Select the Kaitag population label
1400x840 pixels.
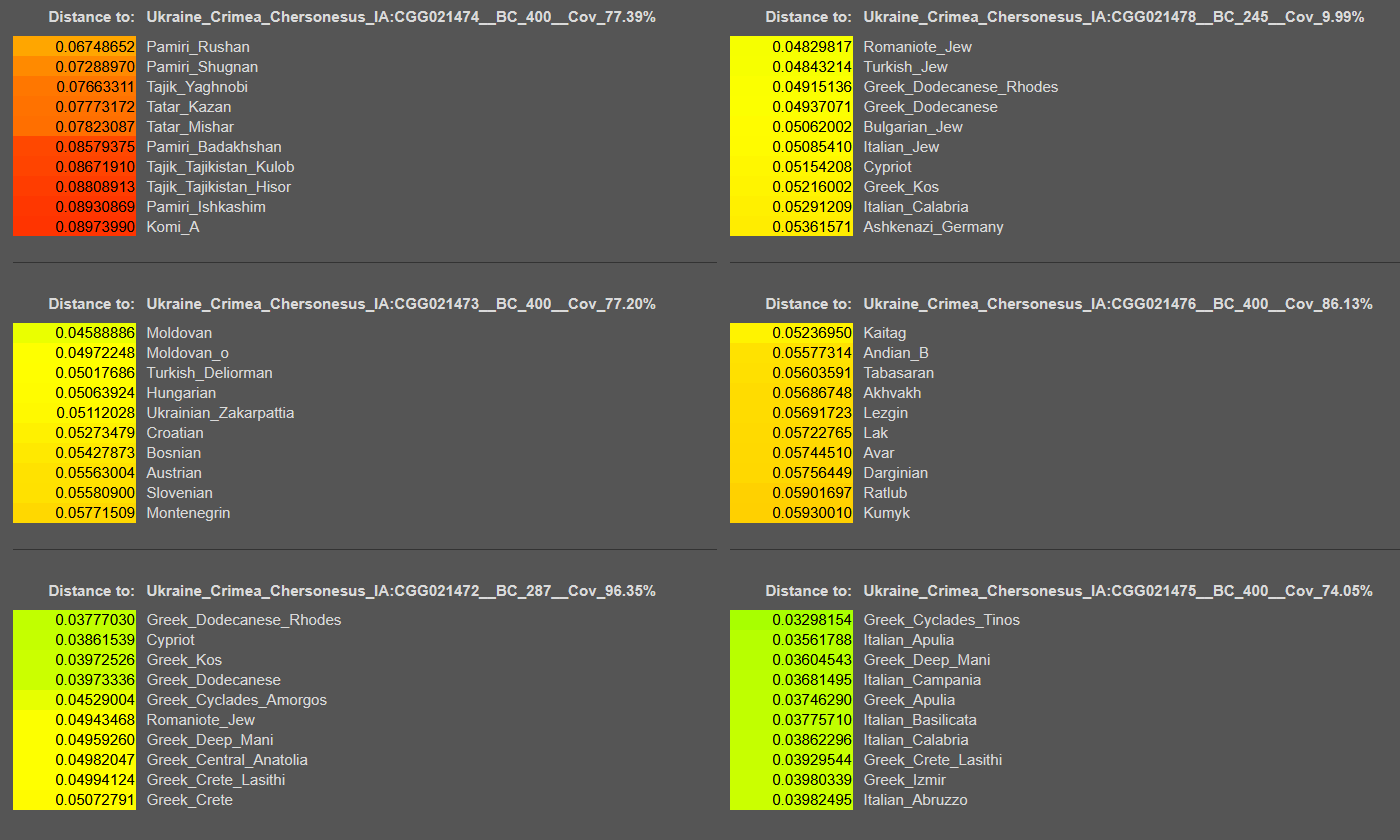coord(885,333)
